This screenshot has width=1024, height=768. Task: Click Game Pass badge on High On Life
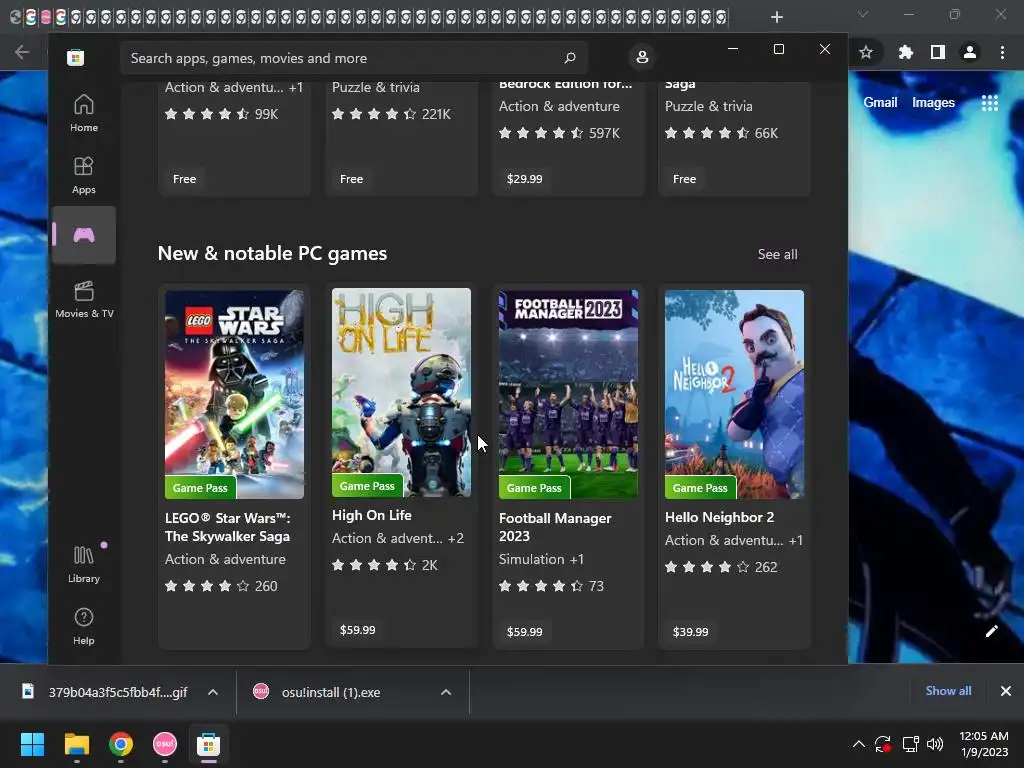[x=367, y=486]
